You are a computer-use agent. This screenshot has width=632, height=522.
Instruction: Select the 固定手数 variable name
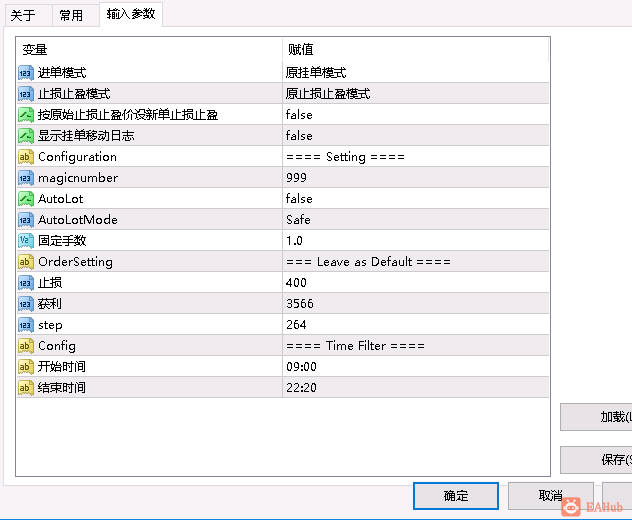(62, 241)
